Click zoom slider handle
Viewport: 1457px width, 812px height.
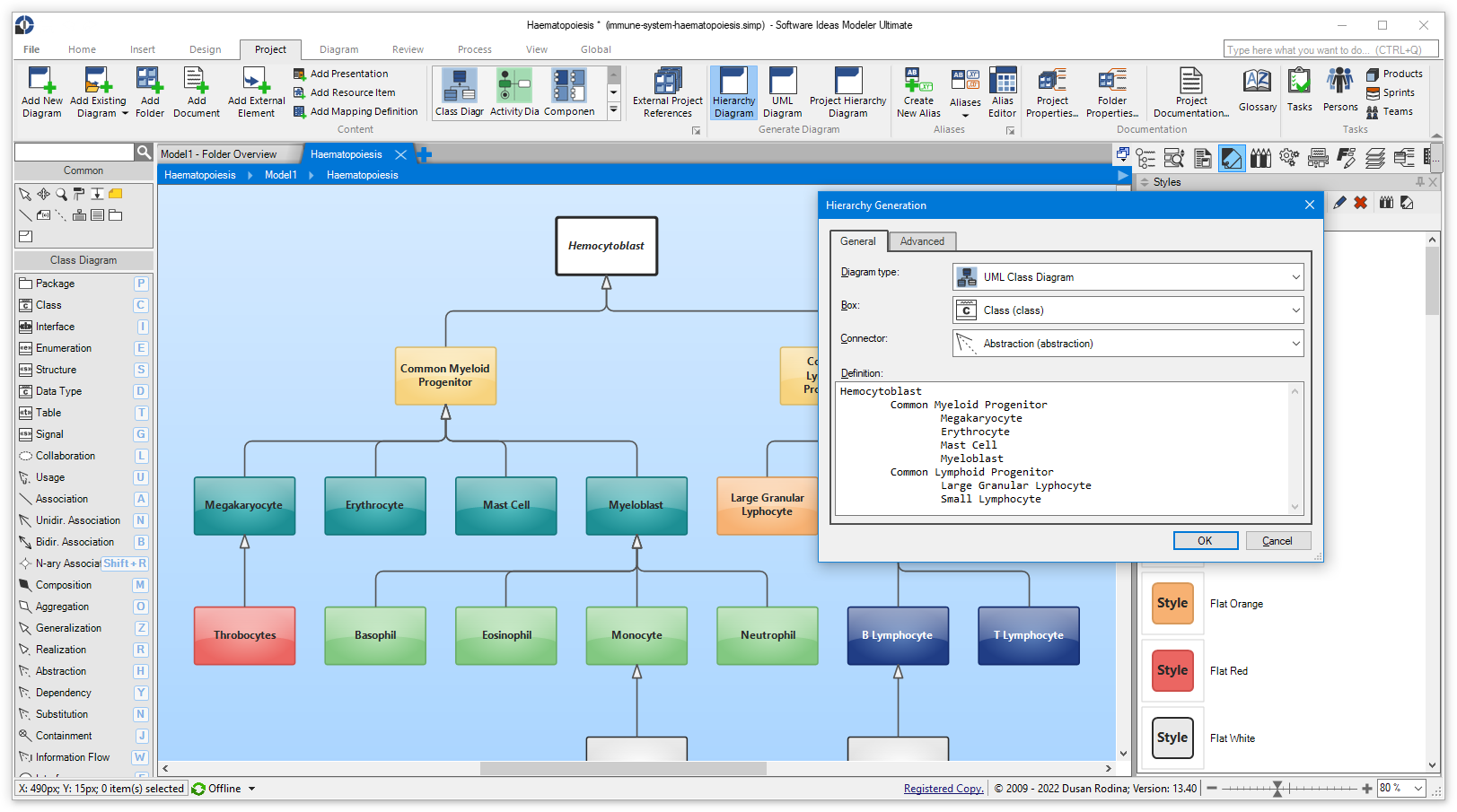[x=1277, y=789]
